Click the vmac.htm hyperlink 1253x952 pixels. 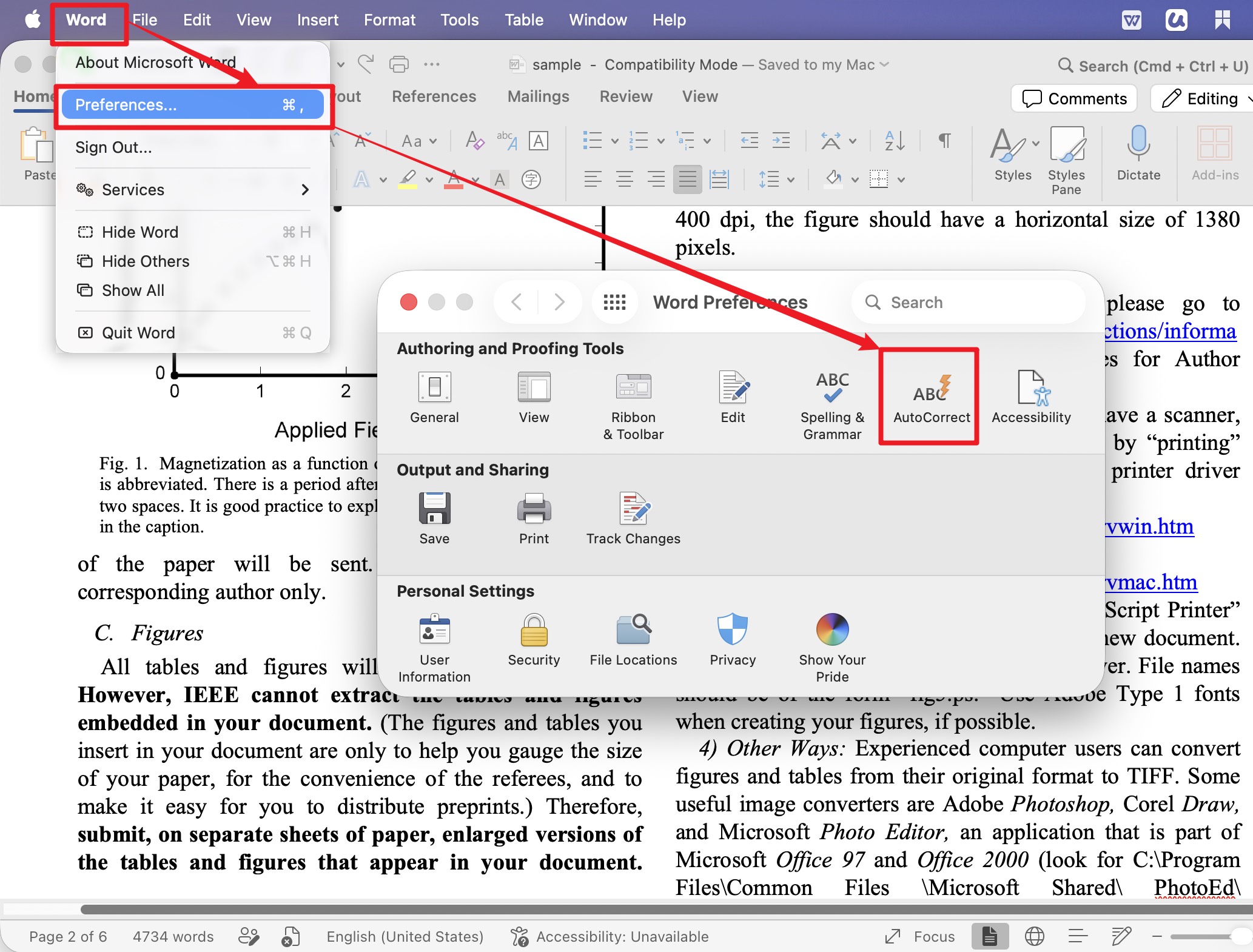pyautogui.click(x=1151, y=582)
